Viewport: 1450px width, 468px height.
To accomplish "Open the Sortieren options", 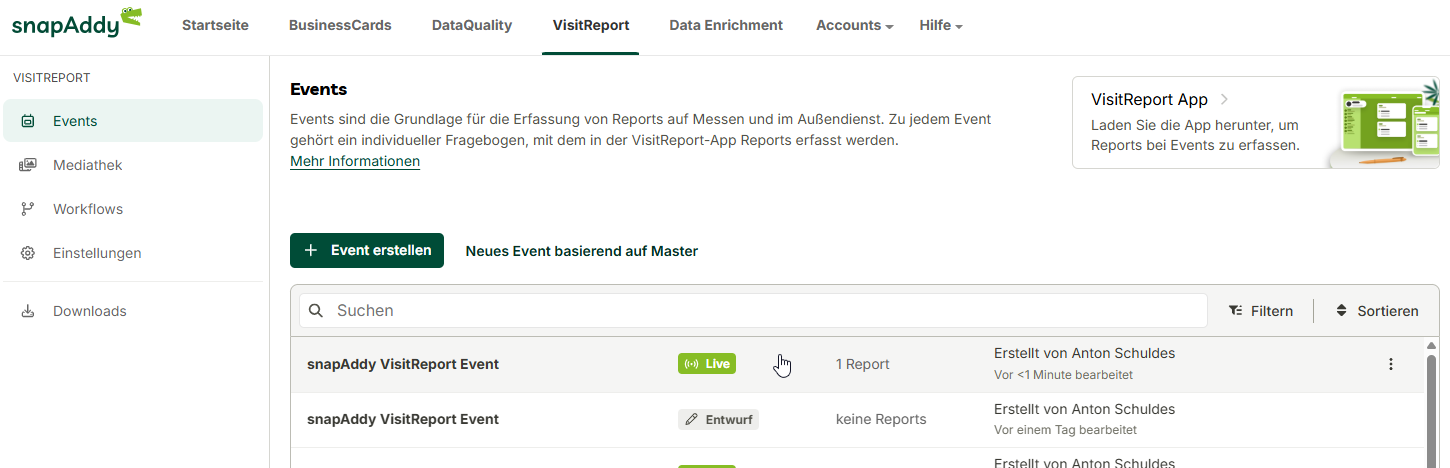I will click(x=1377, y=311).
